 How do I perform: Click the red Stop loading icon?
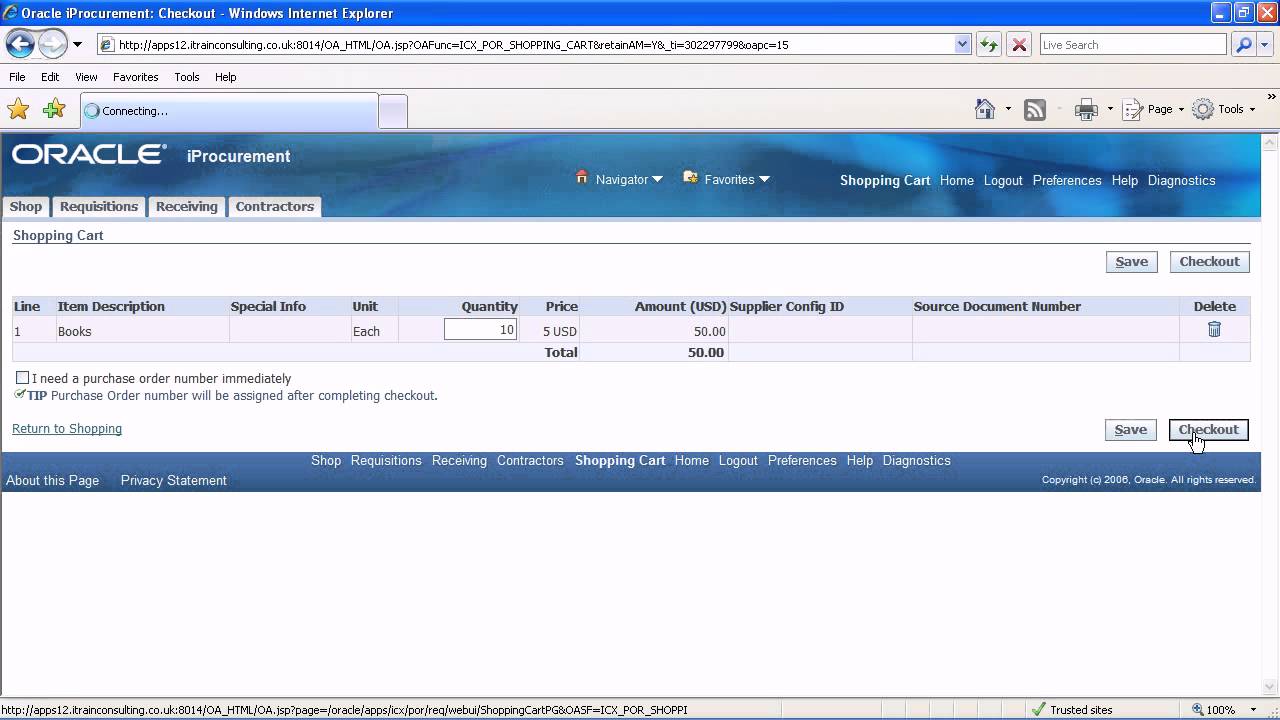(x=1019, y=45)
